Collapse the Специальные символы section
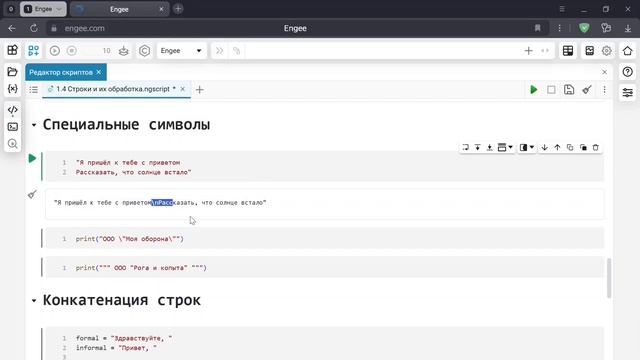This screenshot has width=640, height=360. (34, 125)
